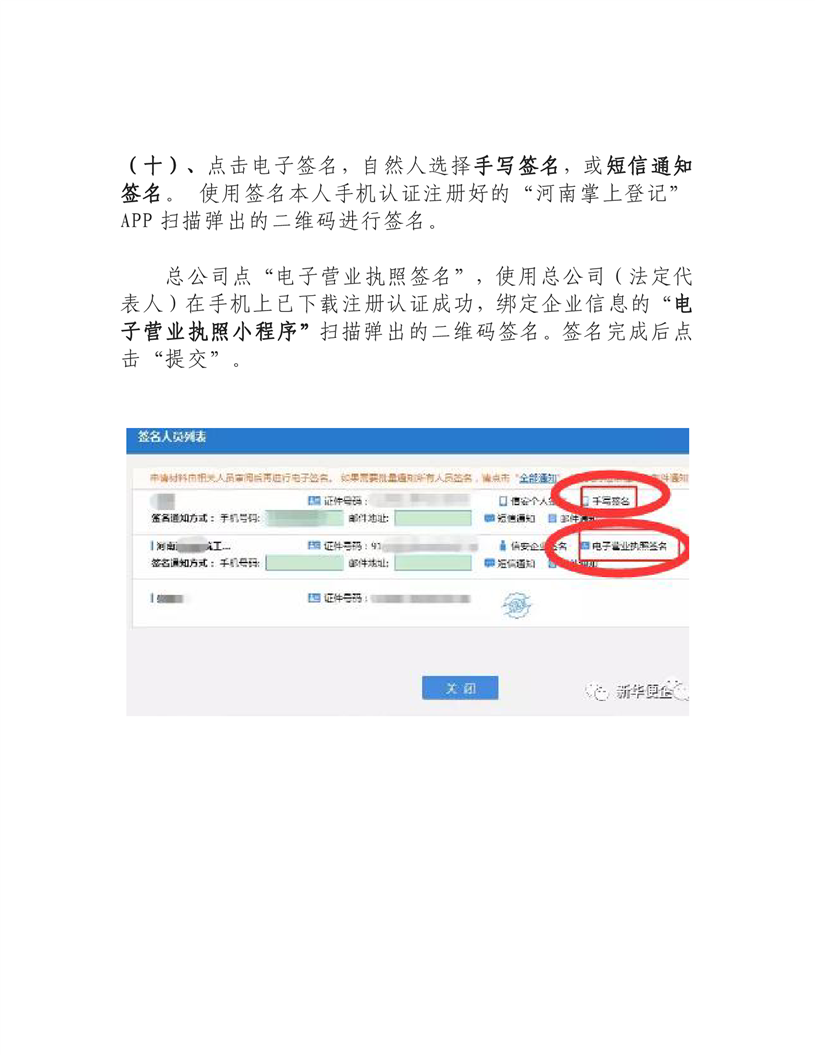This screenshot has height=1055, width=815.
Task: Click 信安企业签名 person icon option
Action: pos(532,546)
